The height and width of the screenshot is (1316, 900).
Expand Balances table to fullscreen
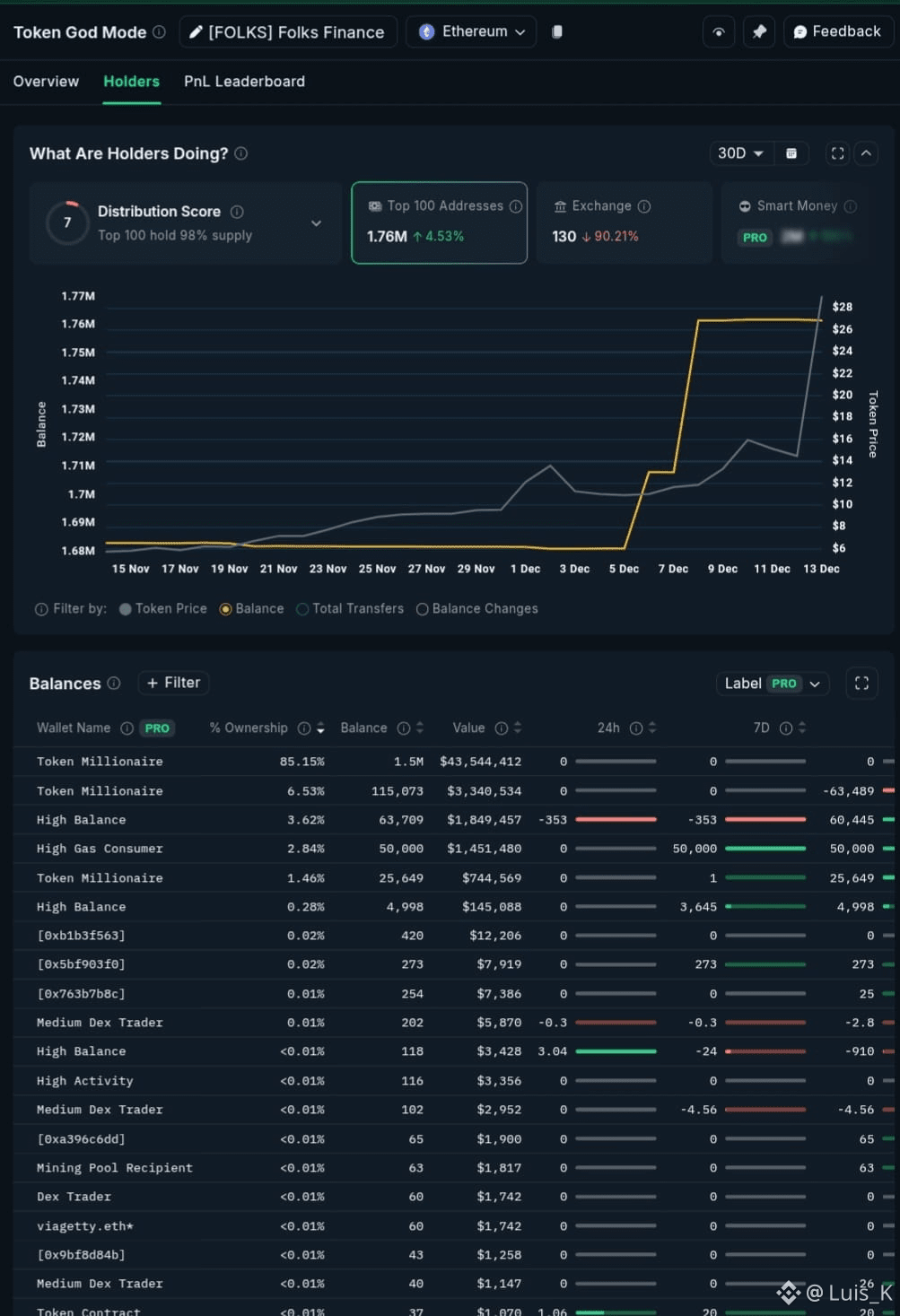click(861, 684)
